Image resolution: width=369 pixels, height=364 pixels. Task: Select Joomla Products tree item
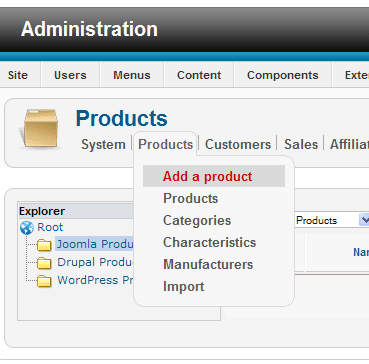click(x=95, y=244)
